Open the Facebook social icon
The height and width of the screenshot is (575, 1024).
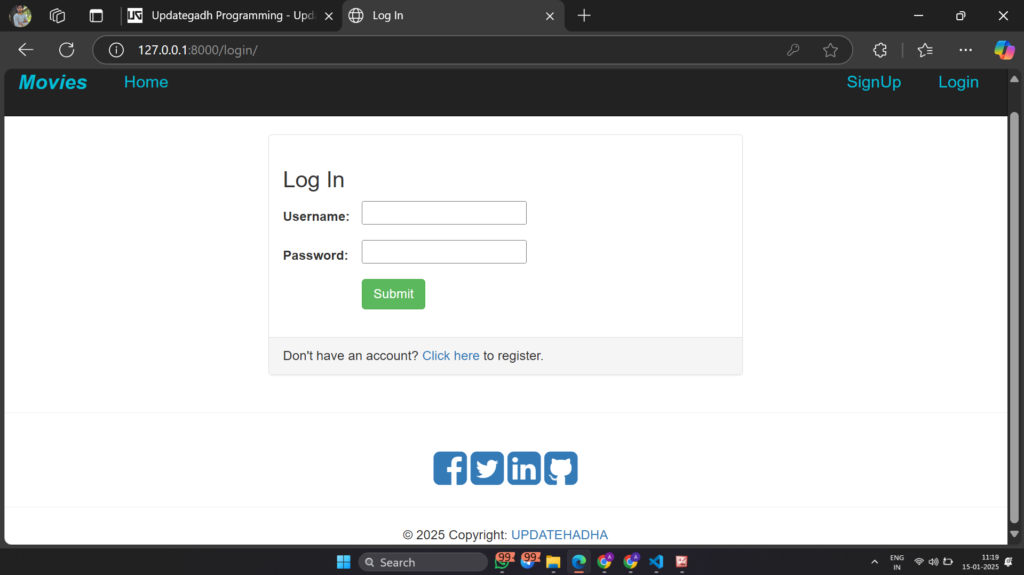coord(450,468)
